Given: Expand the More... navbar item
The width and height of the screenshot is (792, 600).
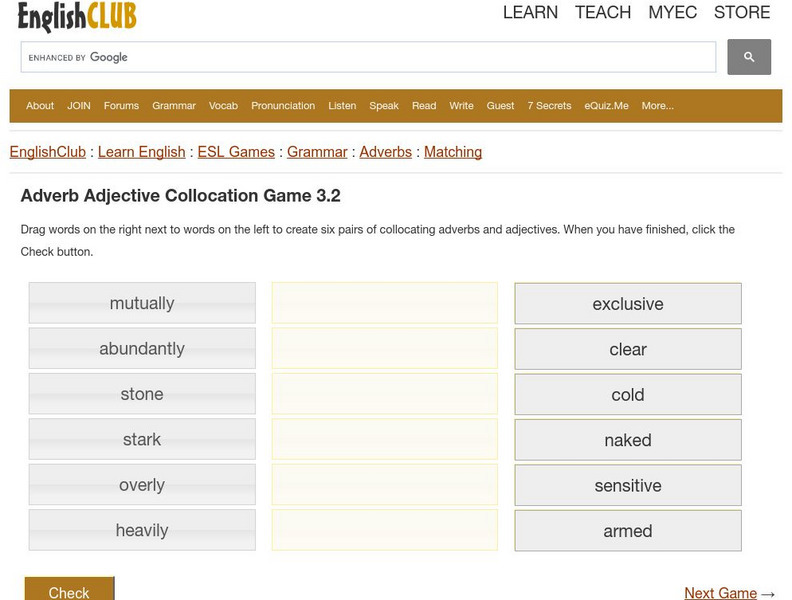Looking at the screenshot, I should tap(658, 106).
